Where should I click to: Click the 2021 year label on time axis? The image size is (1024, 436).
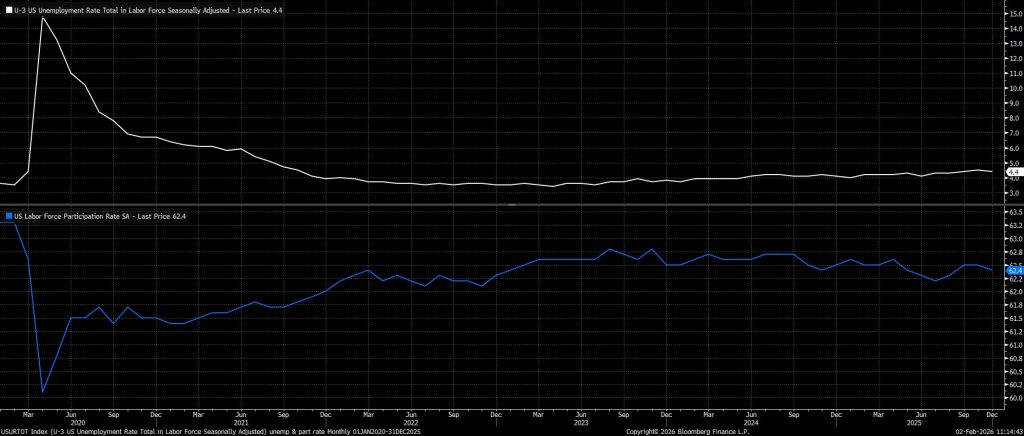[240, 422]
